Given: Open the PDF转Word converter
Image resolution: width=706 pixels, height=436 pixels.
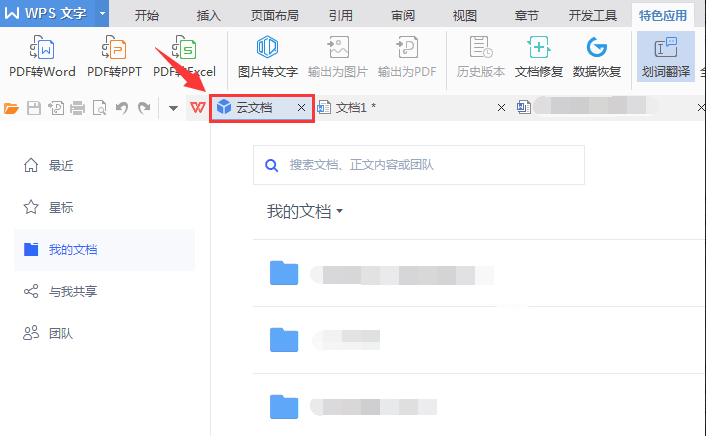Looking at the screenshot, I should (x=42, y=57).
